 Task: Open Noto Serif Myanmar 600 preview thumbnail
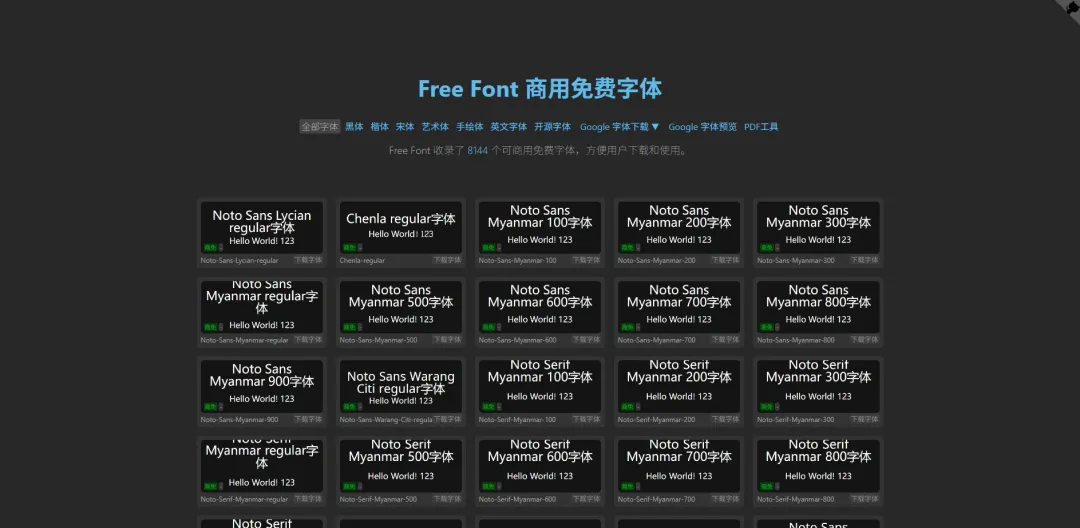coord(540,466)
